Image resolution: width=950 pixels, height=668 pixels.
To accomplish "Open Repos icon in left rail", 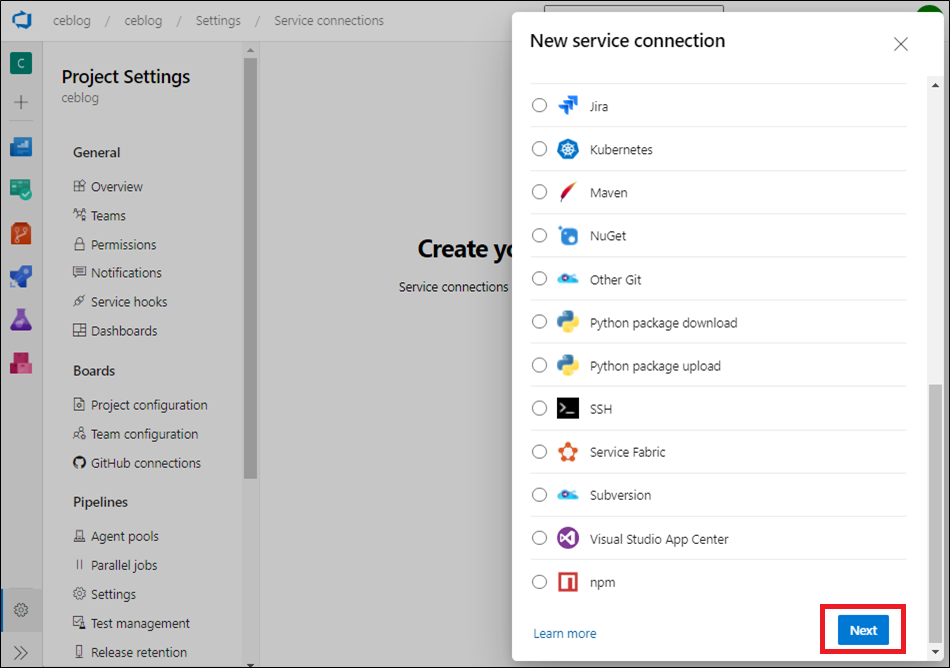I will (x=21, y=233).
